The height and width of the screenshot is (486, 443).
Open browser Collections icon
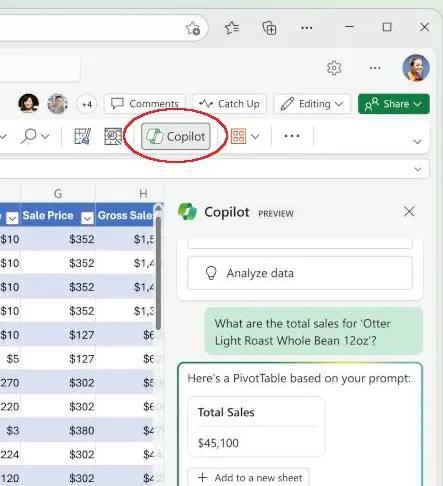(x=269, y=28)
